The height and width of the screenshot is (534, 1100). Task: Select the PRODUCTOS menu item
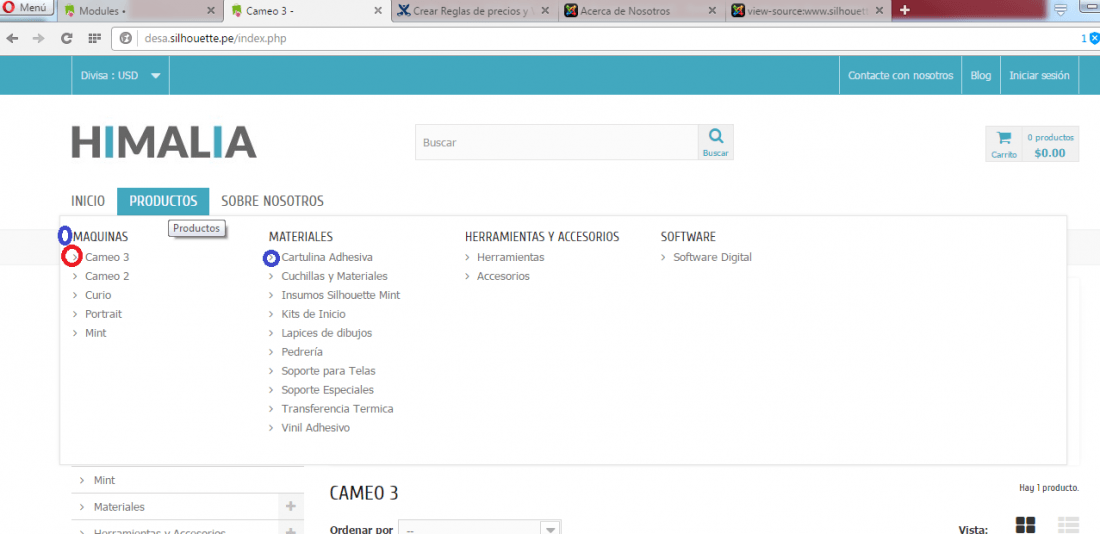(163, 201)
